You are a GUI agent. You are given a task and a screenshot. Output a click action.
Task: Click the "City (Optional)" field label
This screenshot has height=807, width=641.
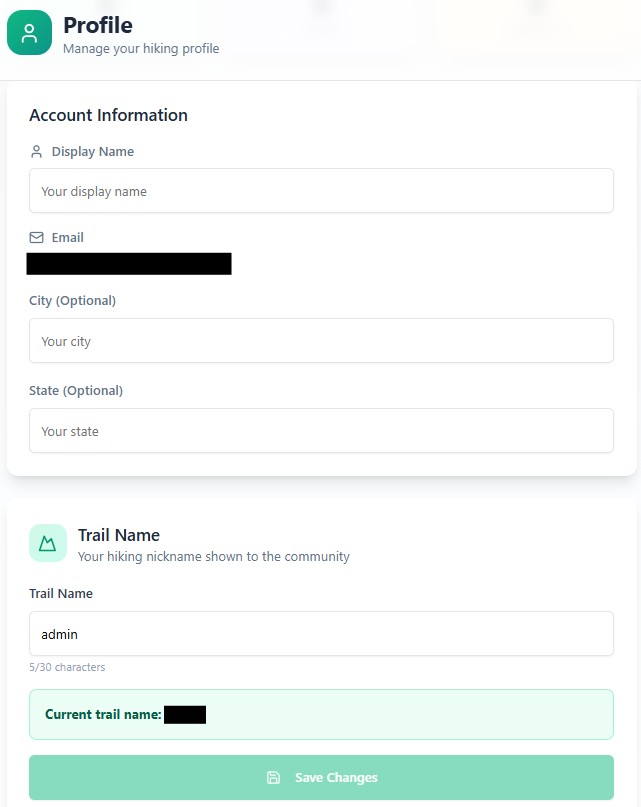(72, 301)
